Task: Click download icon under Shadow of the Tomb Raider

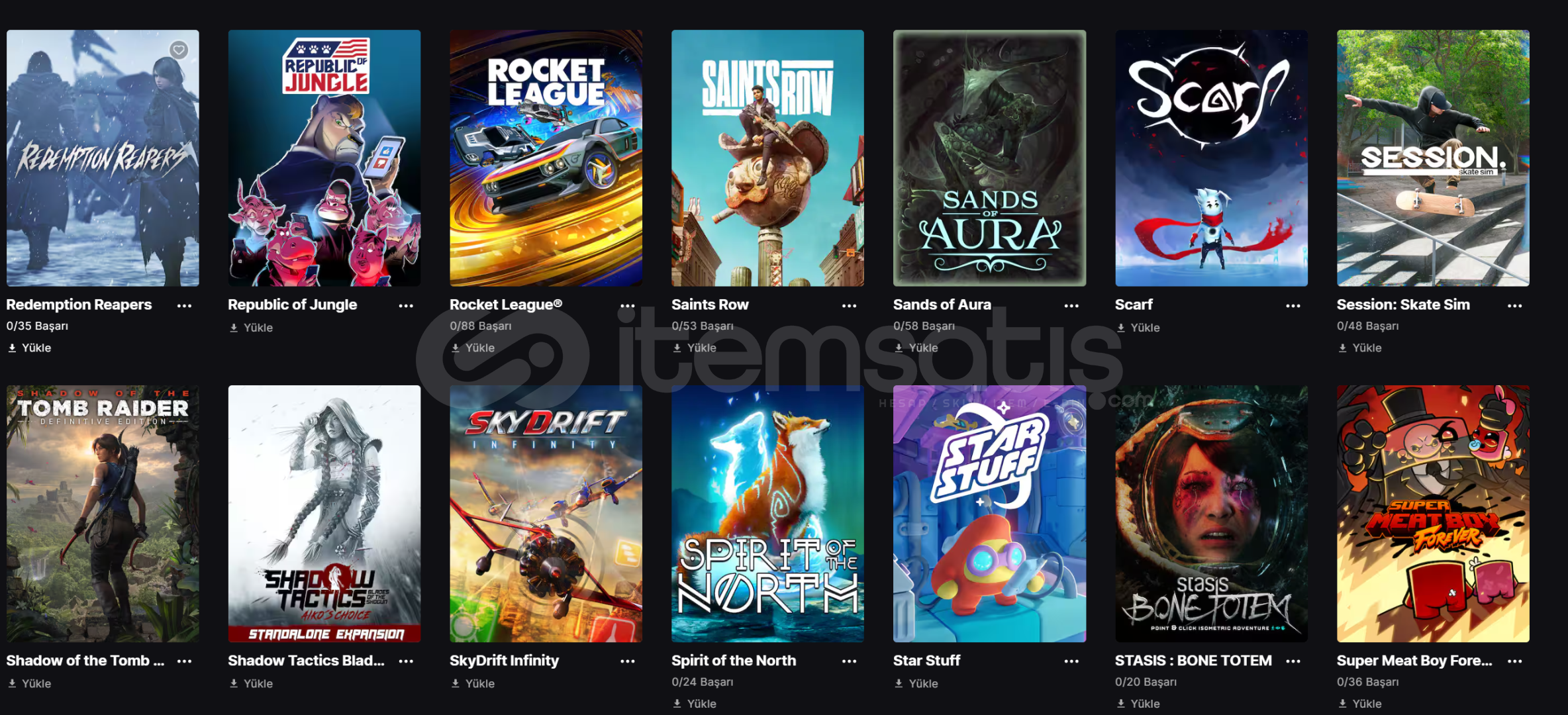Action: [12, 684]
